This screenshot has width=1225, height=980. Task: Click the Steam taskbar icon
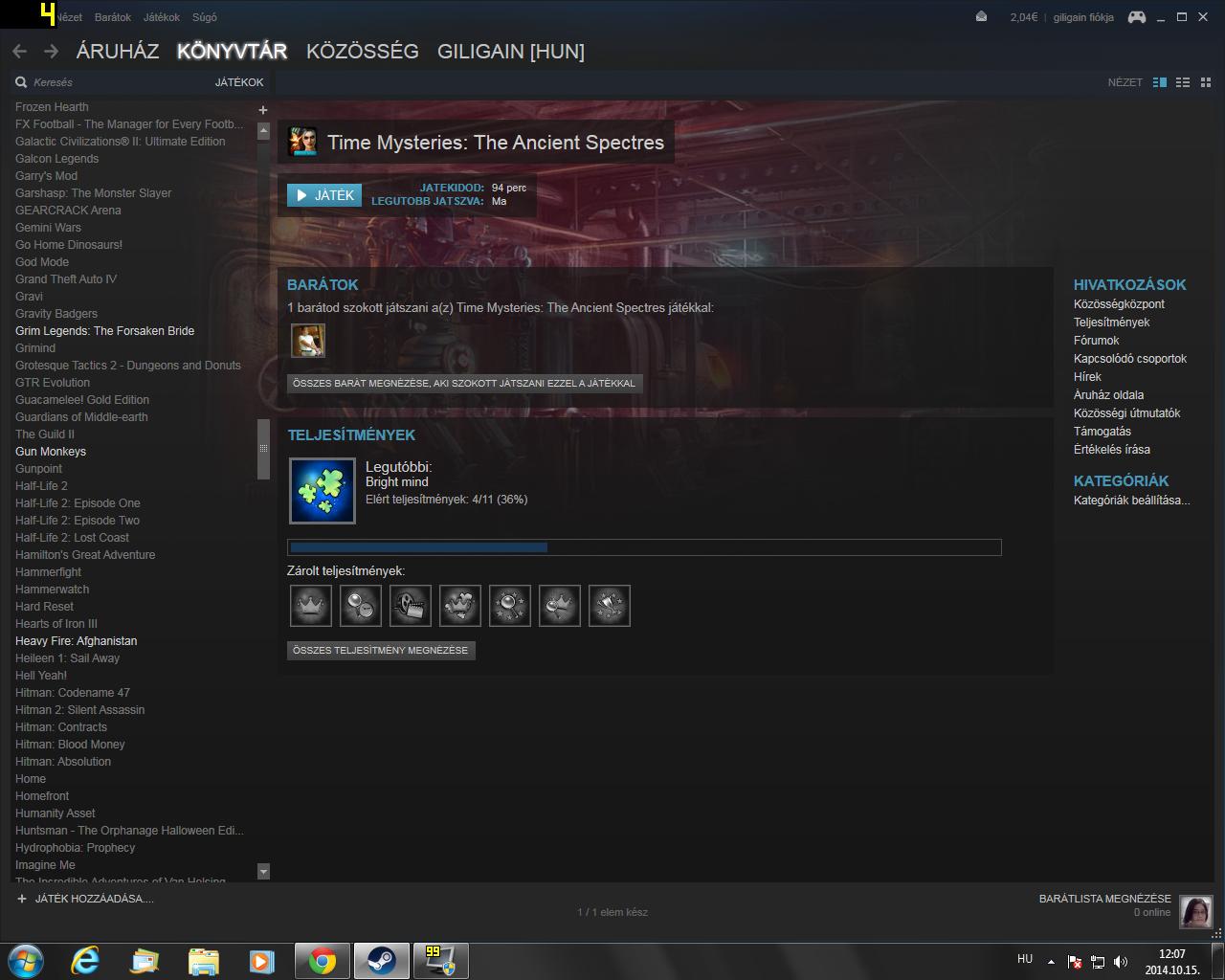(381, 961)
